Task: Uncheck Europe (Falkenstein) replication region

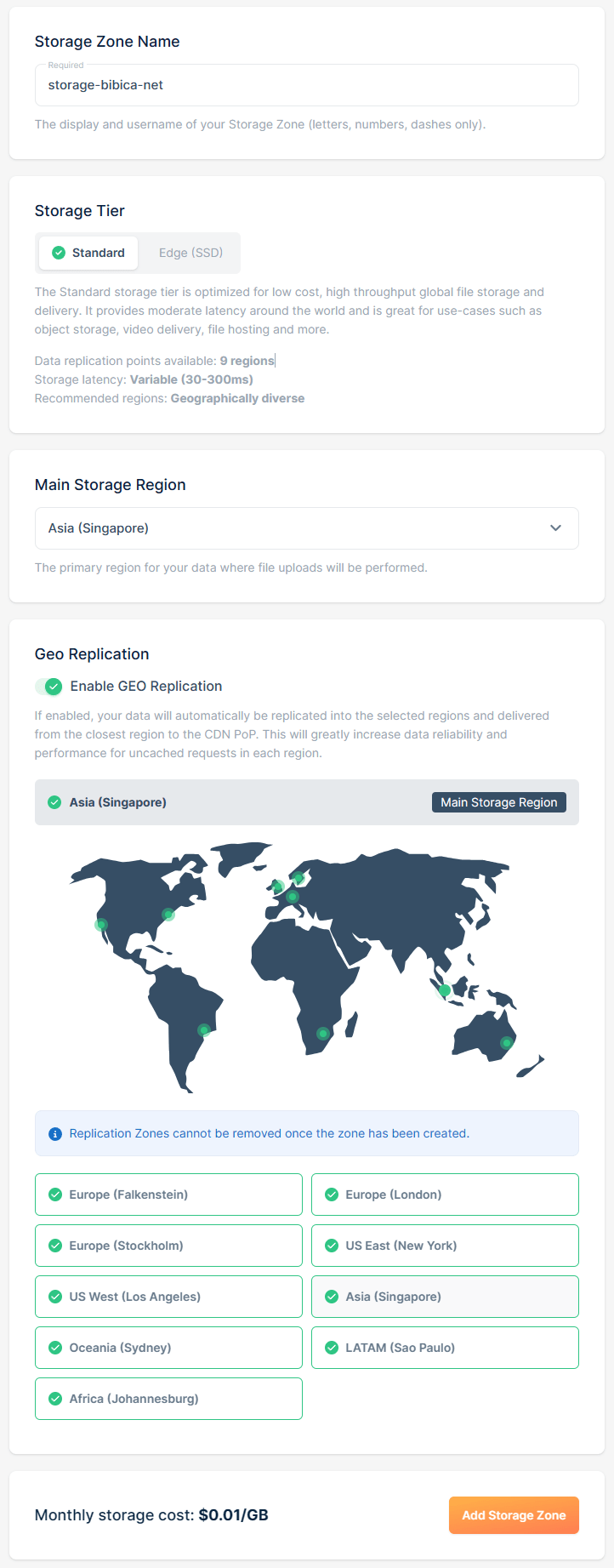Action: click(168, 1195)
